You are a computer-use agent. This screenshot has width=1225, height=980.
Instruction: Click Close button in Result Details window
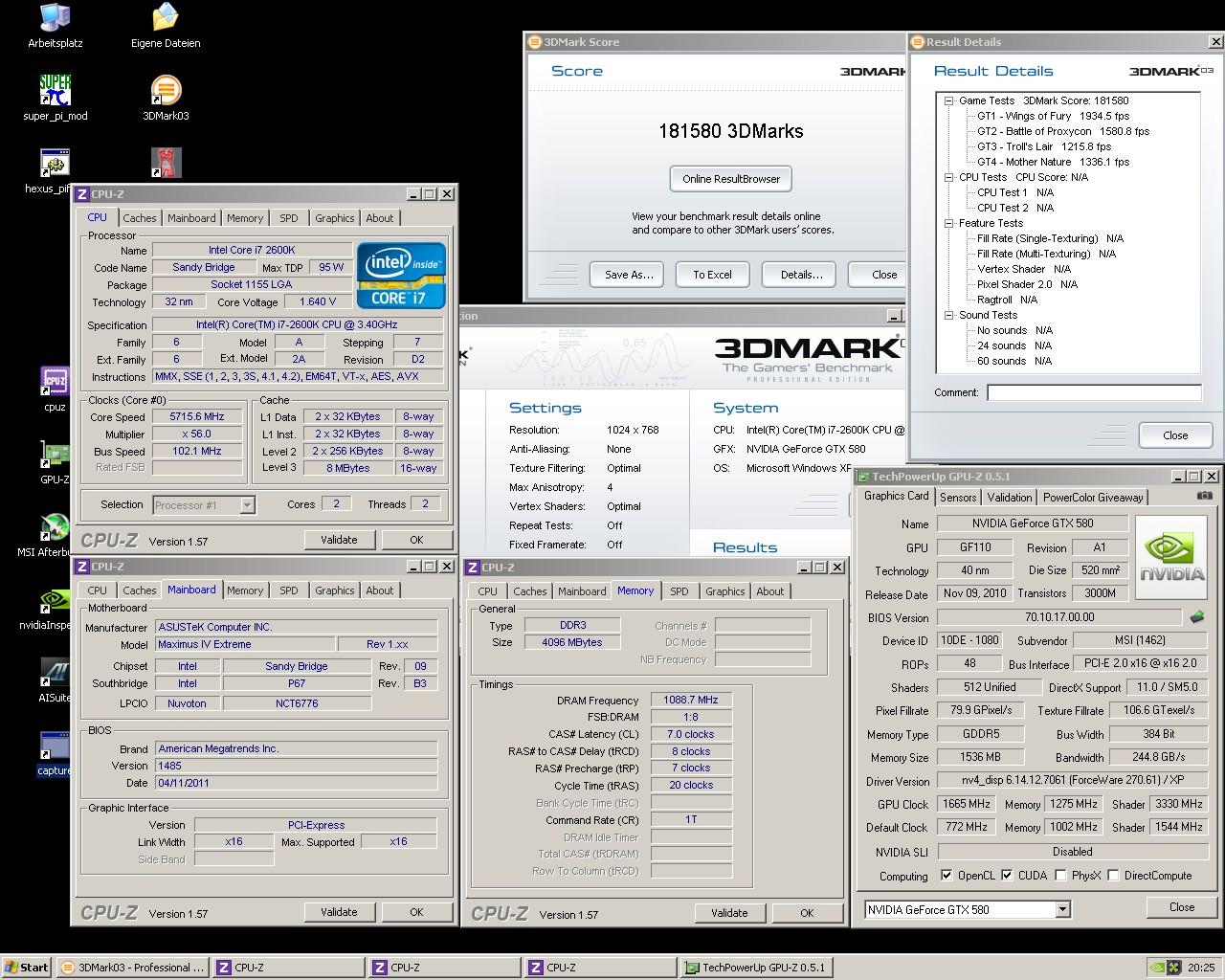[1175, 434]
